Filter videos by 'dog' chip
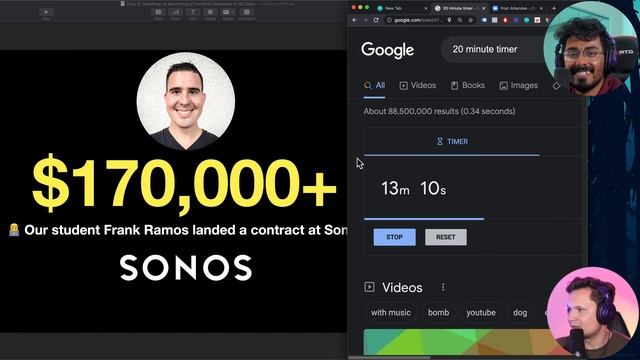This screenshot has height=360, width=640. pos(520,313)
